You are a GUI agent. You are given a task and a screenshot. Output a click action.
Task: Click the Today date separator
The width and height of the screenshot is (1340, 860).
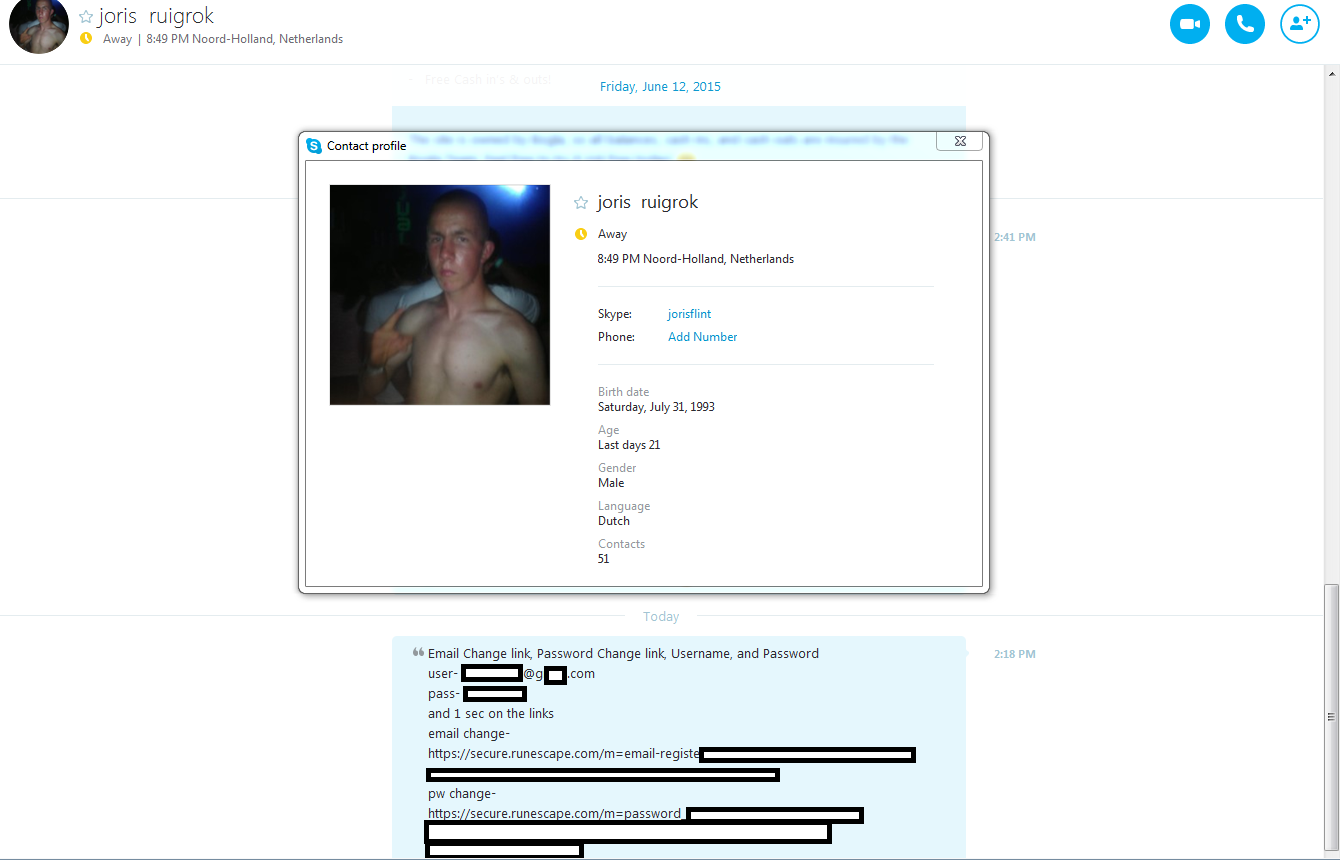click(661, 617)
